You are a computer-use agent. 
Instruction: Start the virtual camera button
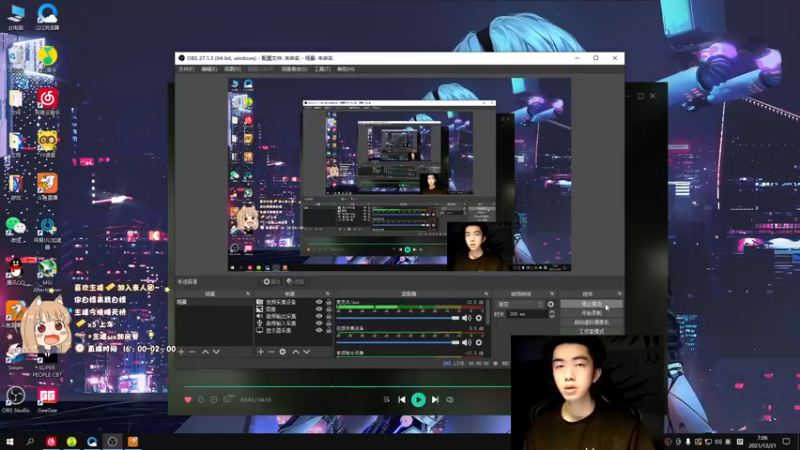tap(591, 322)
